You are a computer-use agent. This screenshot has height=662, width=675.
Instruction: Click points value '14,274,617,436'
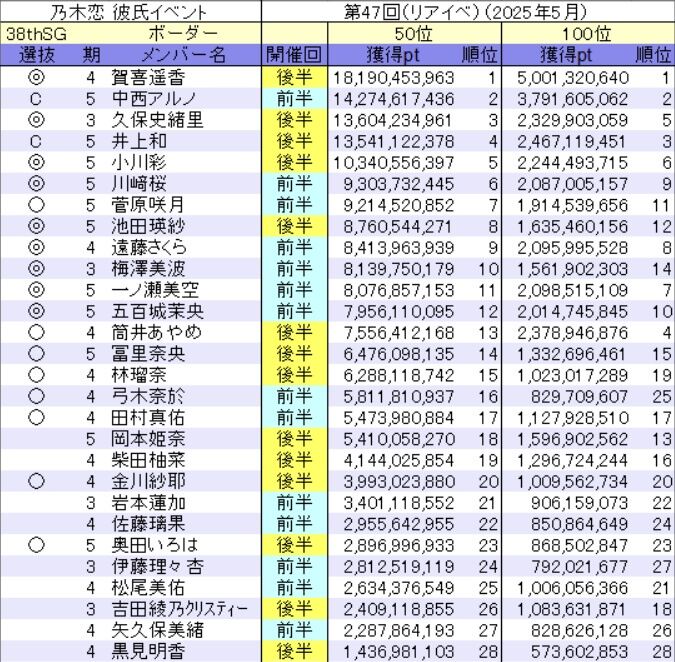(393, 99)
